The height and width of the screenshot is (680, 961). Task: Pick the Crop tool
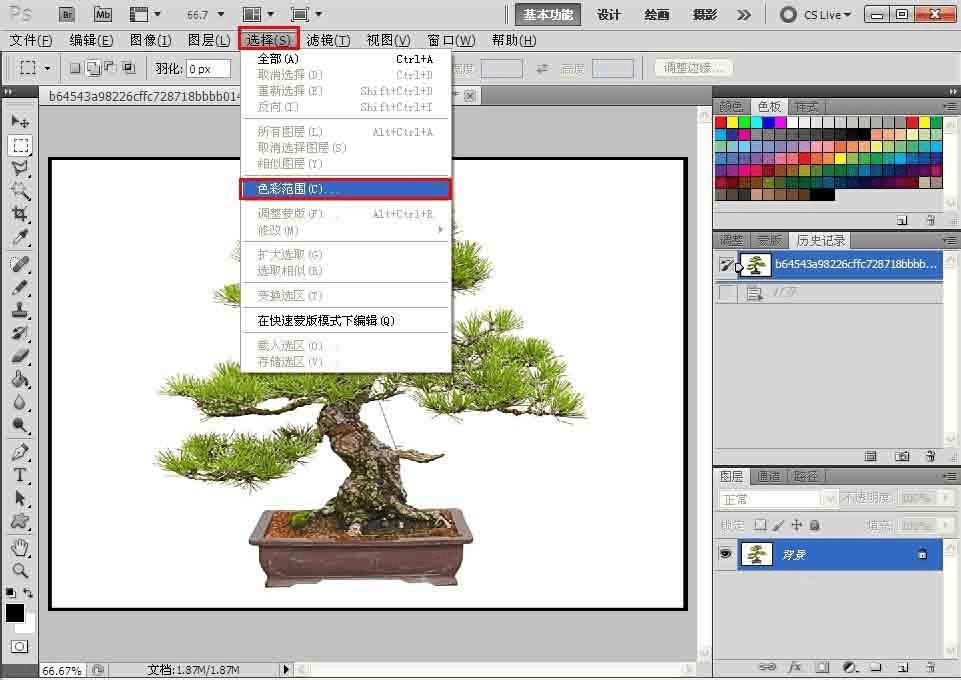pos(20,215)
